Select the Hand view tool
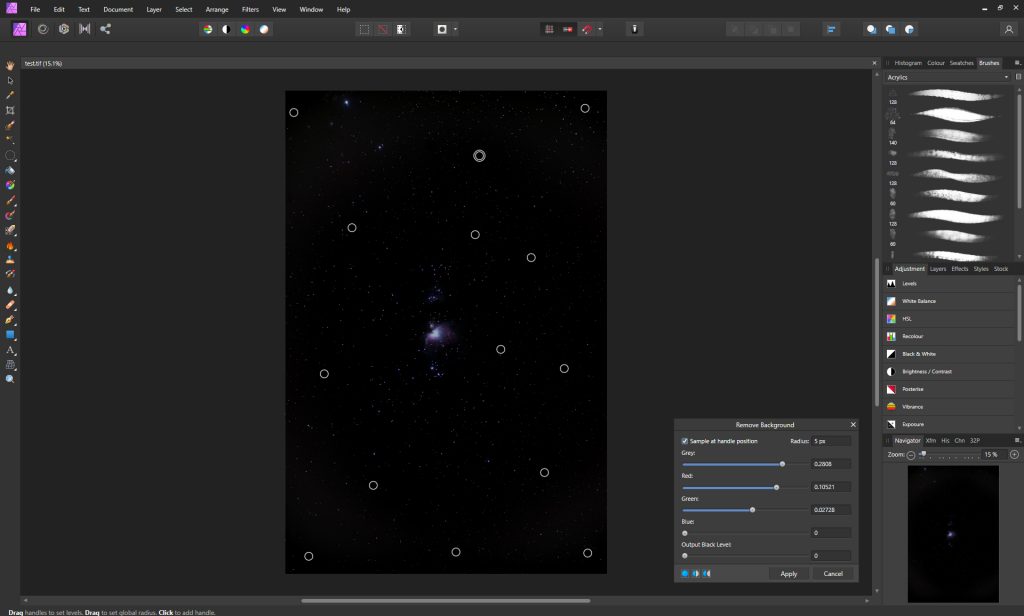 point(10,65)
